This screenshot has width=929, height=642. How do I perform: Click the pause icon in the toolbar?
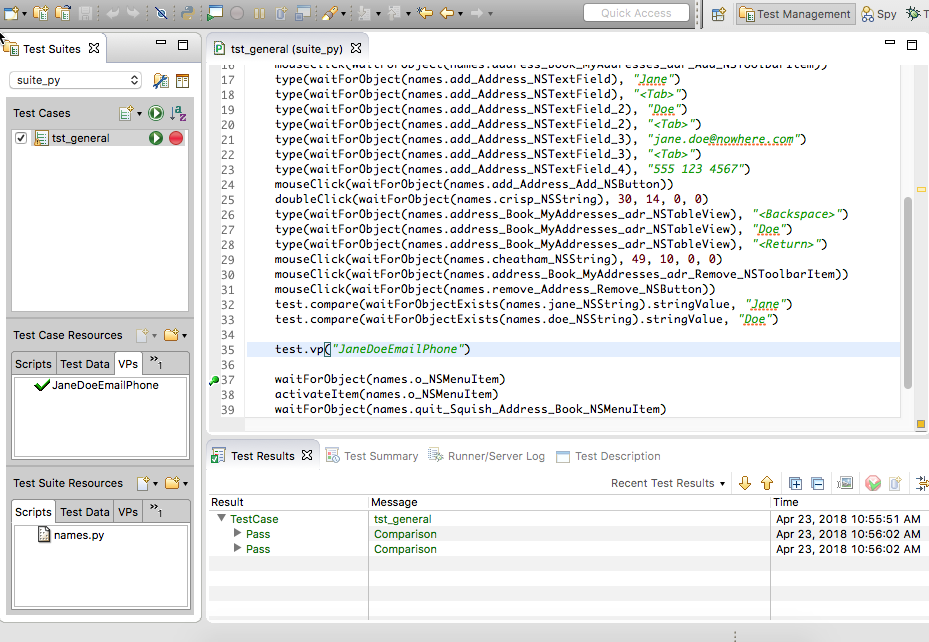click(259, 14)
